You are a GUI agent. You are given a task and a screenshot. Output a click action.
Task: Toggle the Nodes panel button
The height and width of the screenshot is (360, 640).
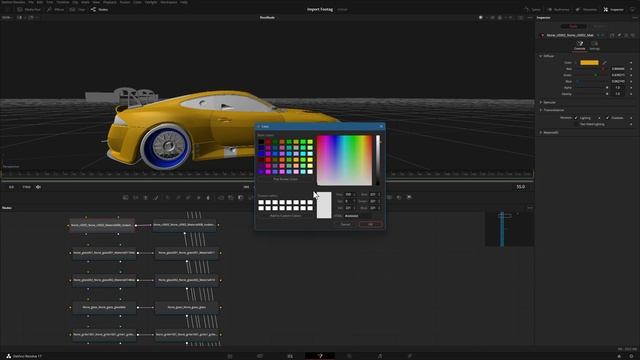click(99, 9)
